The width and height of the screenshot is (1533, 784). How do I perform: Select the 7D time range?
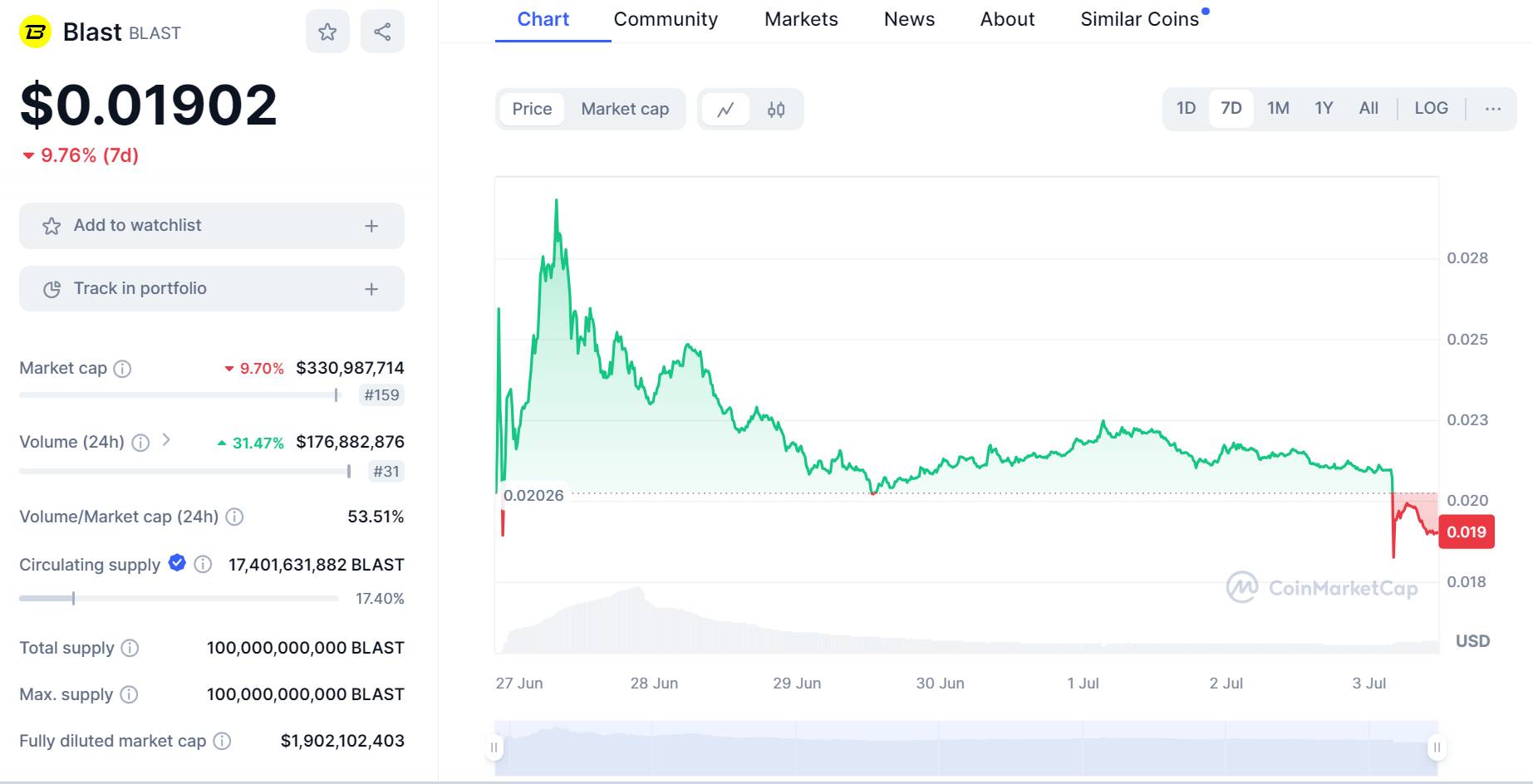pos(1231,108)
